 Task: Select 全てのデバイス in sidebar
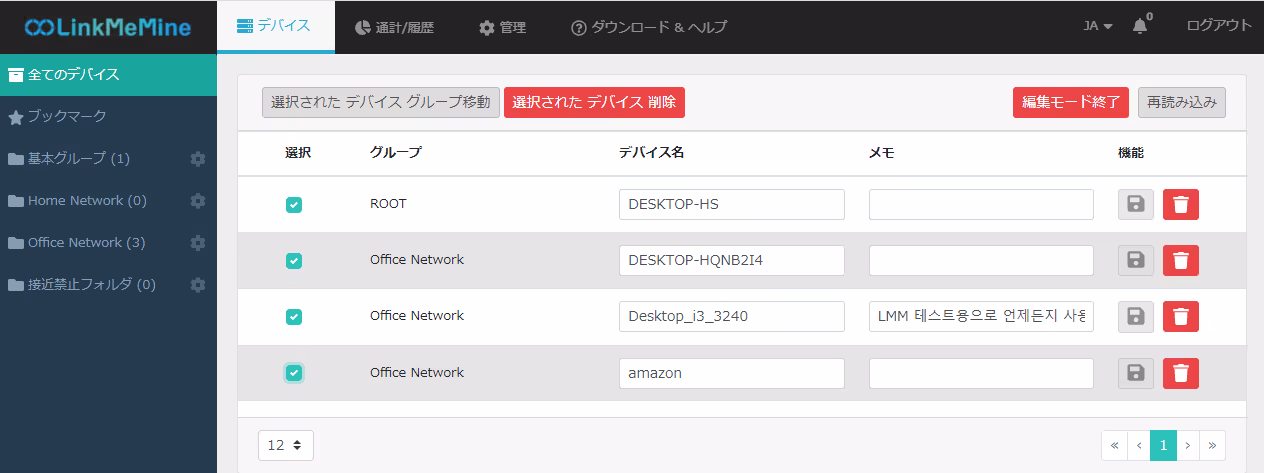pyautogui.click(x=108, y=74)
